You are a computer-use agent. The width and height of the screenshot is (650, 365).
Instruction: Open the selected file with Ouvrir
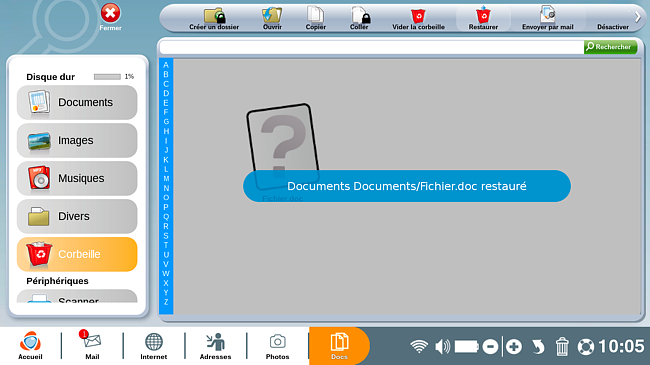click(x=272, y=19)
